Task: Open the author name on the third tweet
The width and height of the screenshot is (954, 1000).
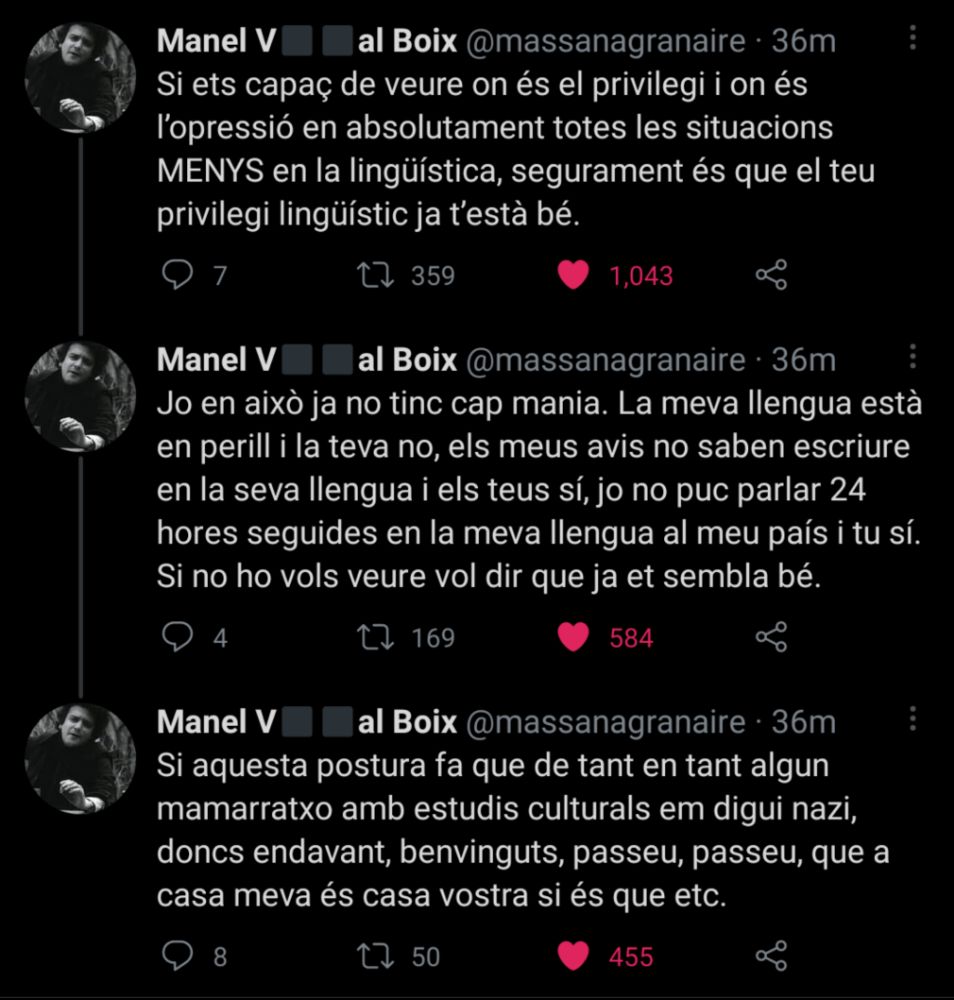Action: [307, 722]
